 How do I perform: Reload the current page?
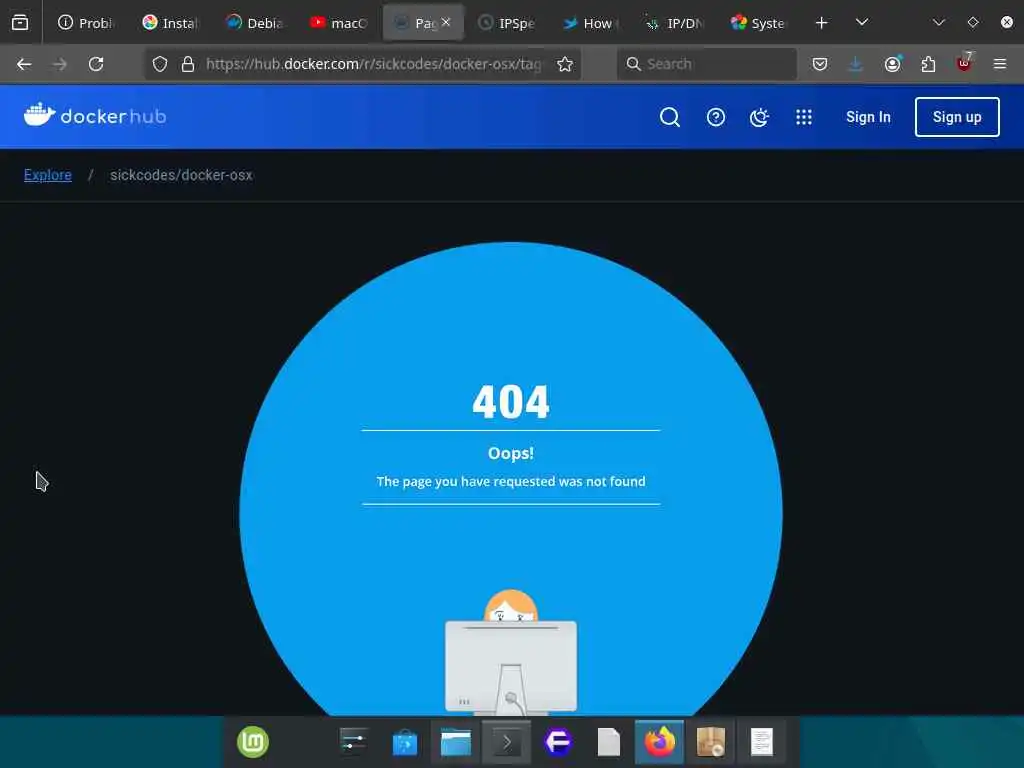pos(96,64)
